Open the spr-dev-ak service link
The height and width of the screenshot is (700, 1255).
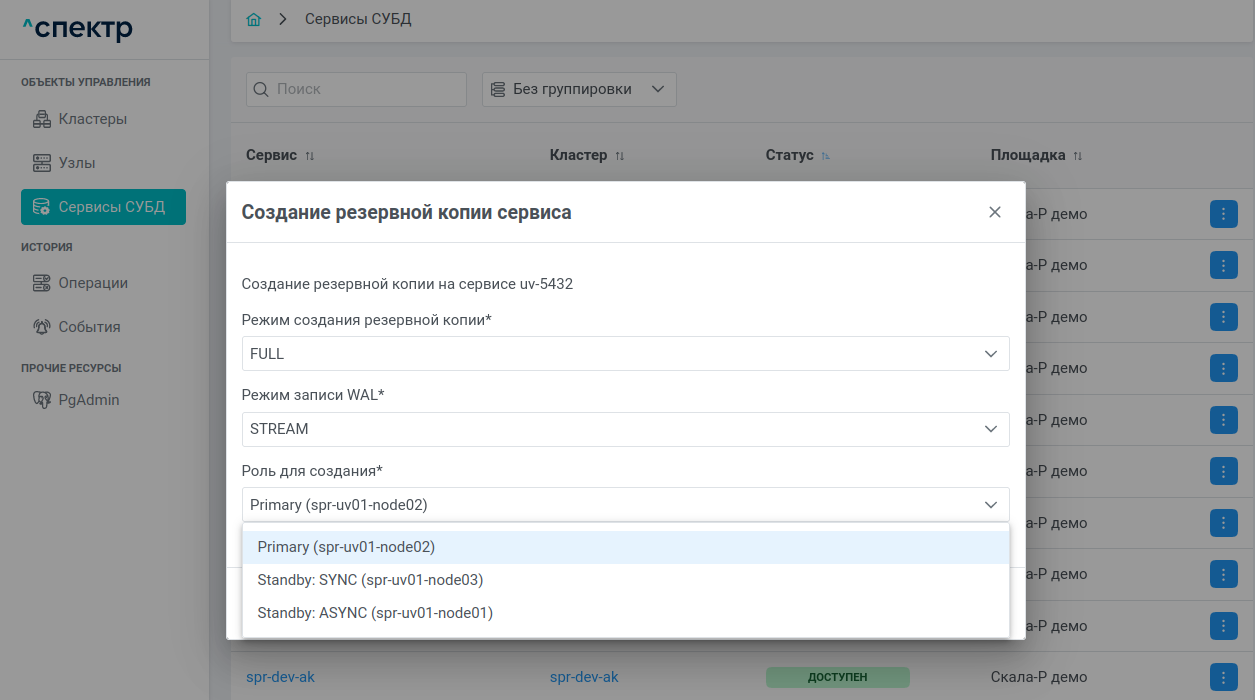[x=280, y=677]
